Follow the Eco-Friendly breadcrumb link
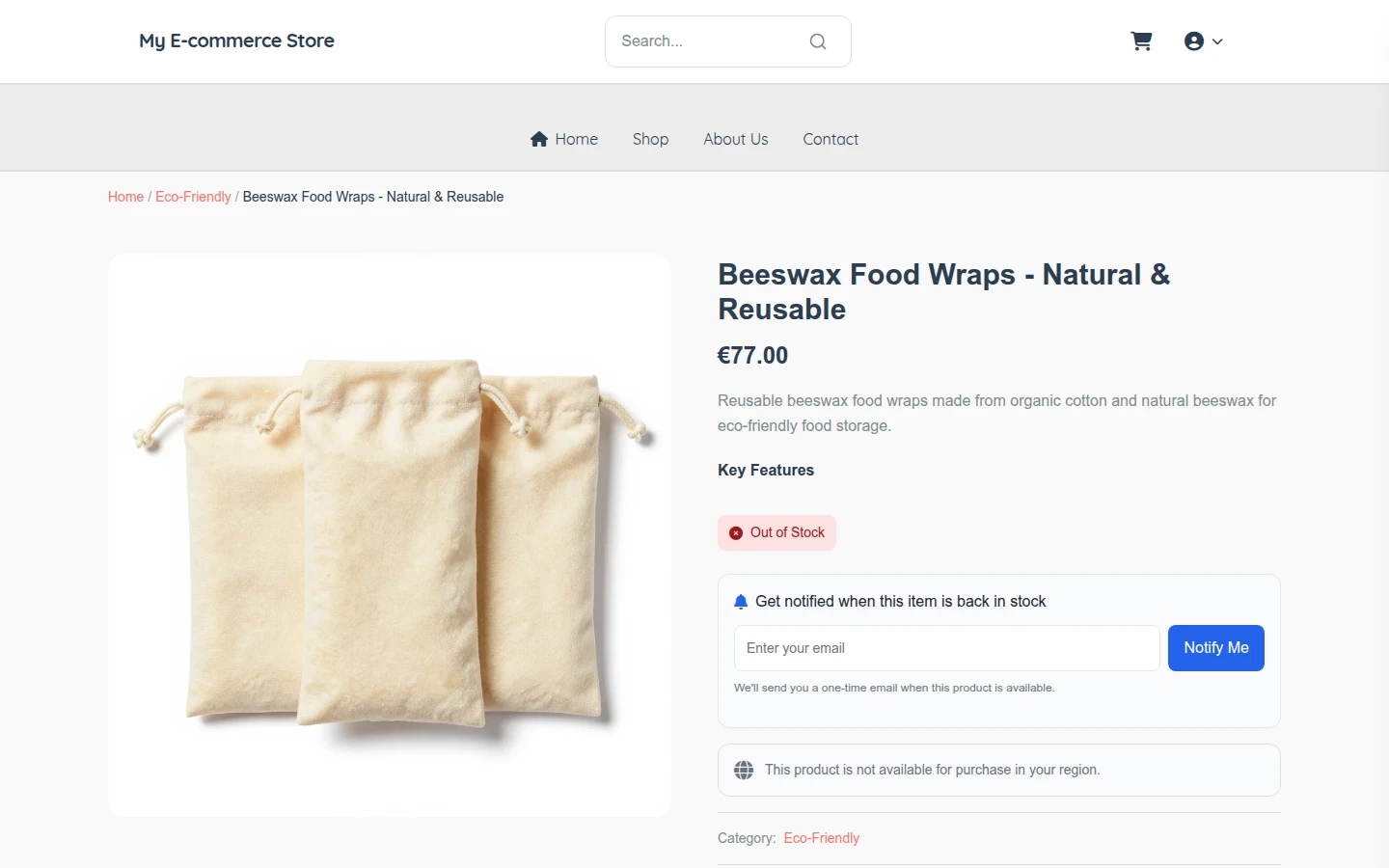1389x868 pixels. pos(193,197)
